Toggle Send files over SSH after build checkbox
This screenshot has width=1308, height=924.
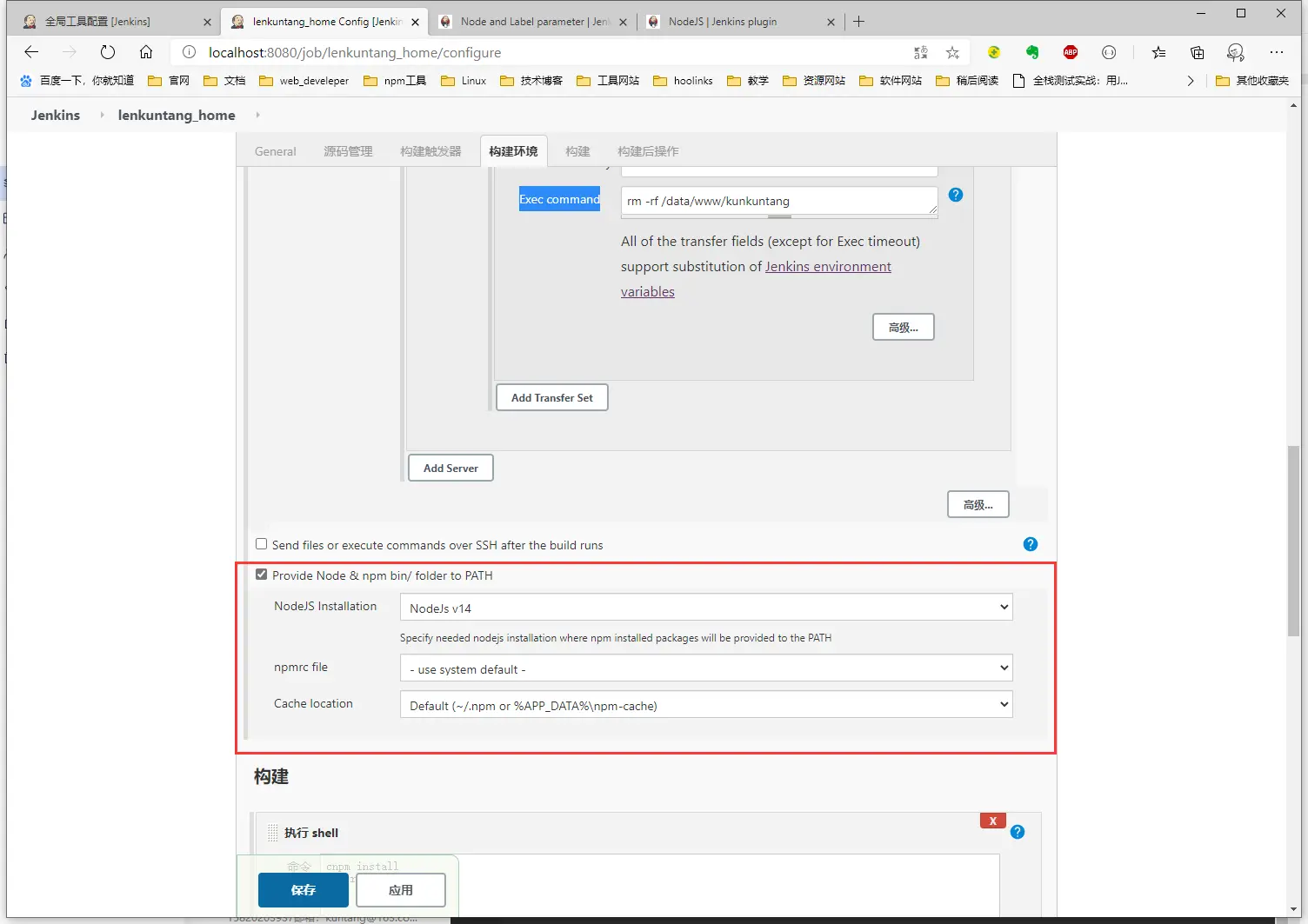pyautogui.click(x=261, y=544)
